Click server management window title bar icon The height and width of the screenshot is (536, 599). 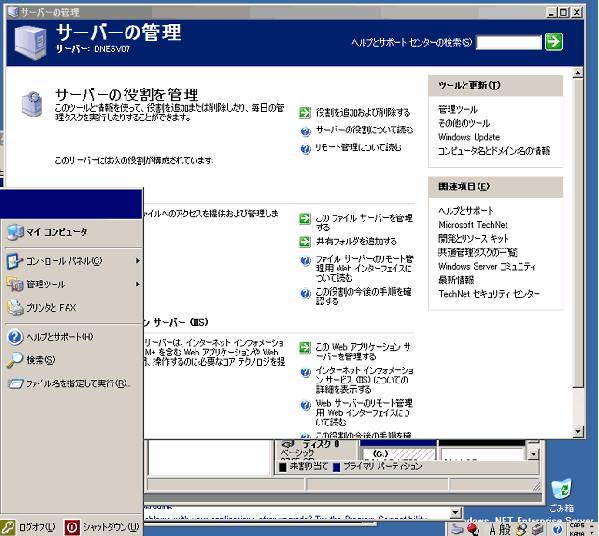tap(13, 12)
